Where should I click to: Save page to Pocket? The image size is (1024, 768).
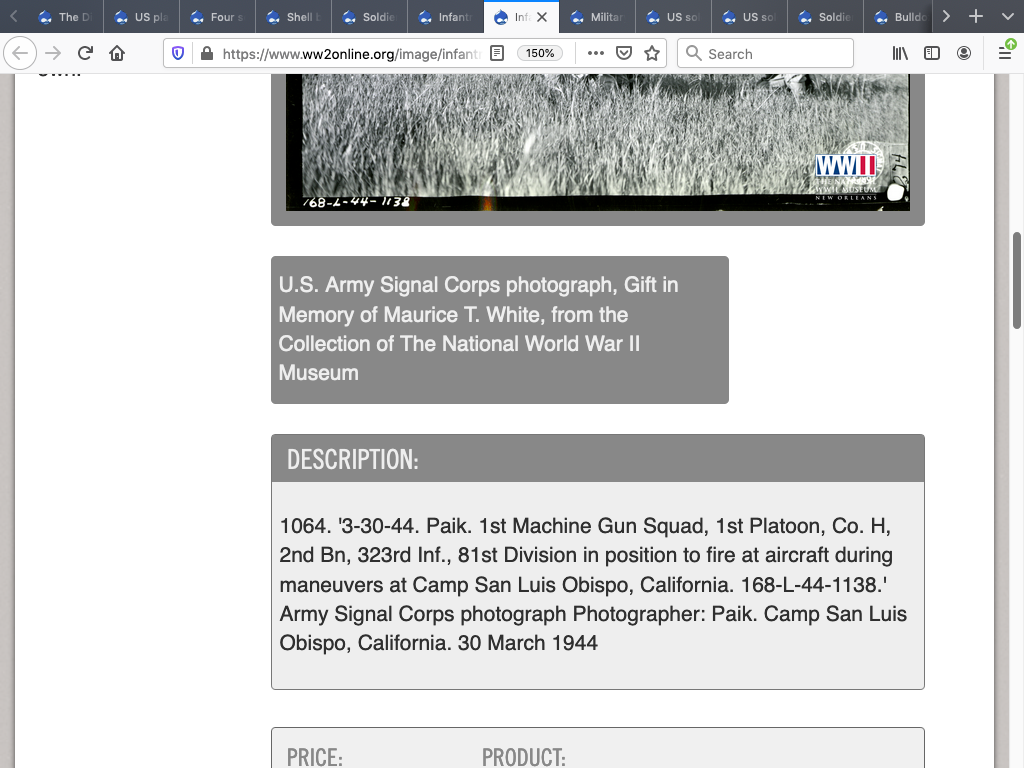[x=624, y=53]
